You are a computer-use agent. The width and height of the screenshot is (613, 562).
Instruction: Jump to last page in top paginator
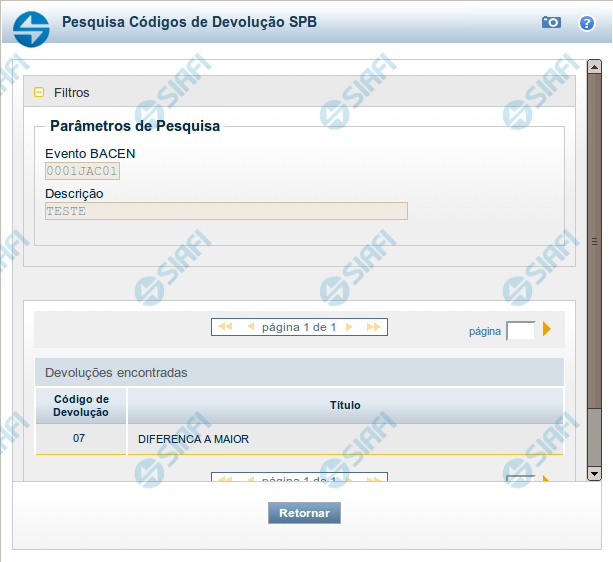pyautogui.click(x=373, y=327)
